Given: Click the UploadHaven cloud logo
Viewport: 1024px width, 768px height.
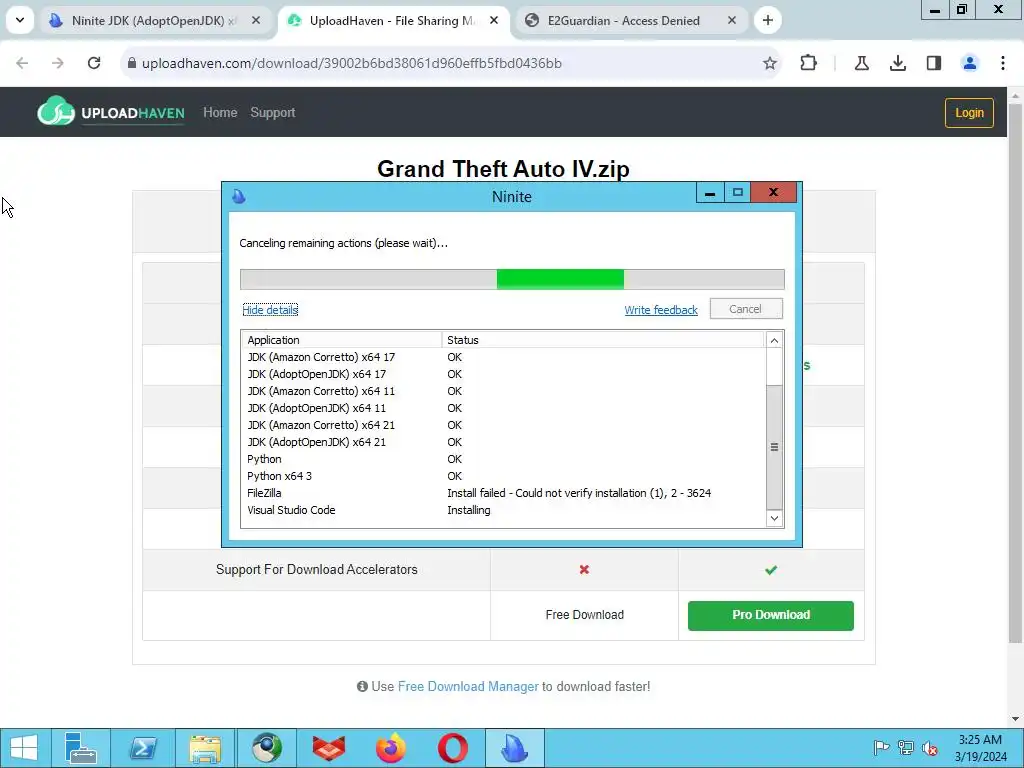Looking at the screenshot, I should tap(56, 112).
